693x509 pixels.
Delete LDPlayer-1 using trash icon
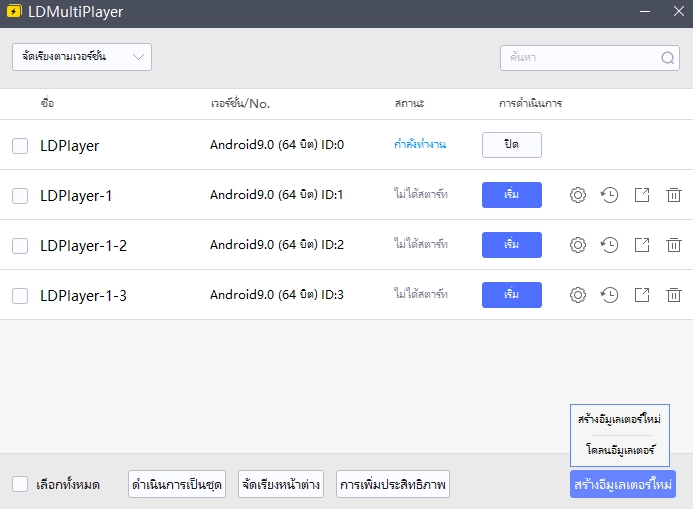674,195
